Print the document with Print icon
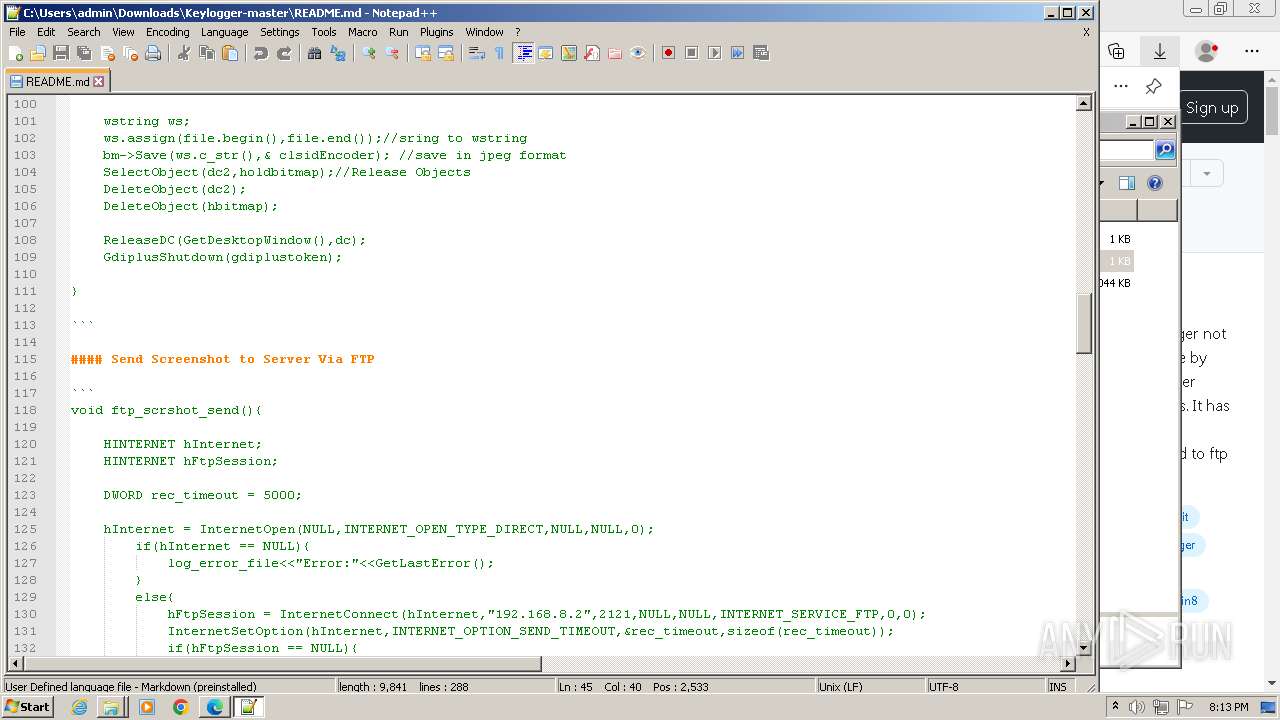Screen dimensions: 1280x720 coord(153,53)
